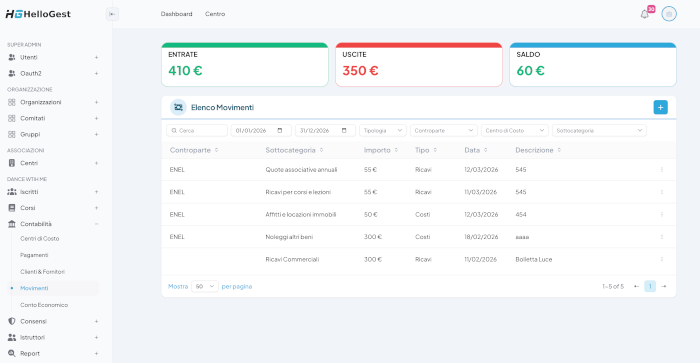This screenshot has width=700, height=363.
Task: Open the Tipologia filter dropdown
Action: (x=383, y=130)
